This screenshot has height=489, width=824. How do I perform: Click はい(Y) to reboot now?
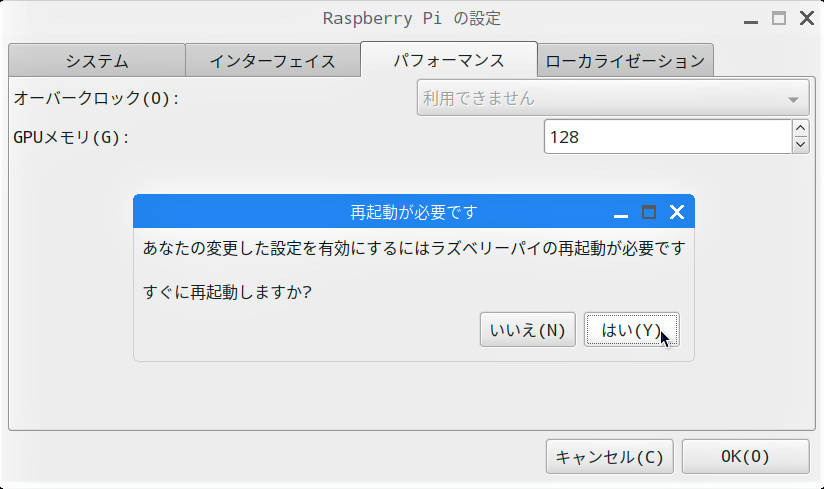632,330
